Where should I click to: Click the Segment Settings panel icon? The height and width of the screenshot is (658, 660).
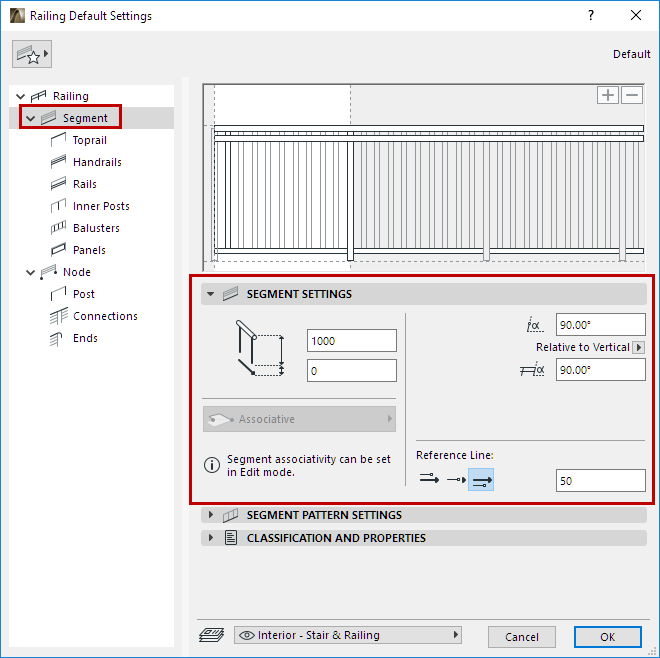(x=230, y=294)
